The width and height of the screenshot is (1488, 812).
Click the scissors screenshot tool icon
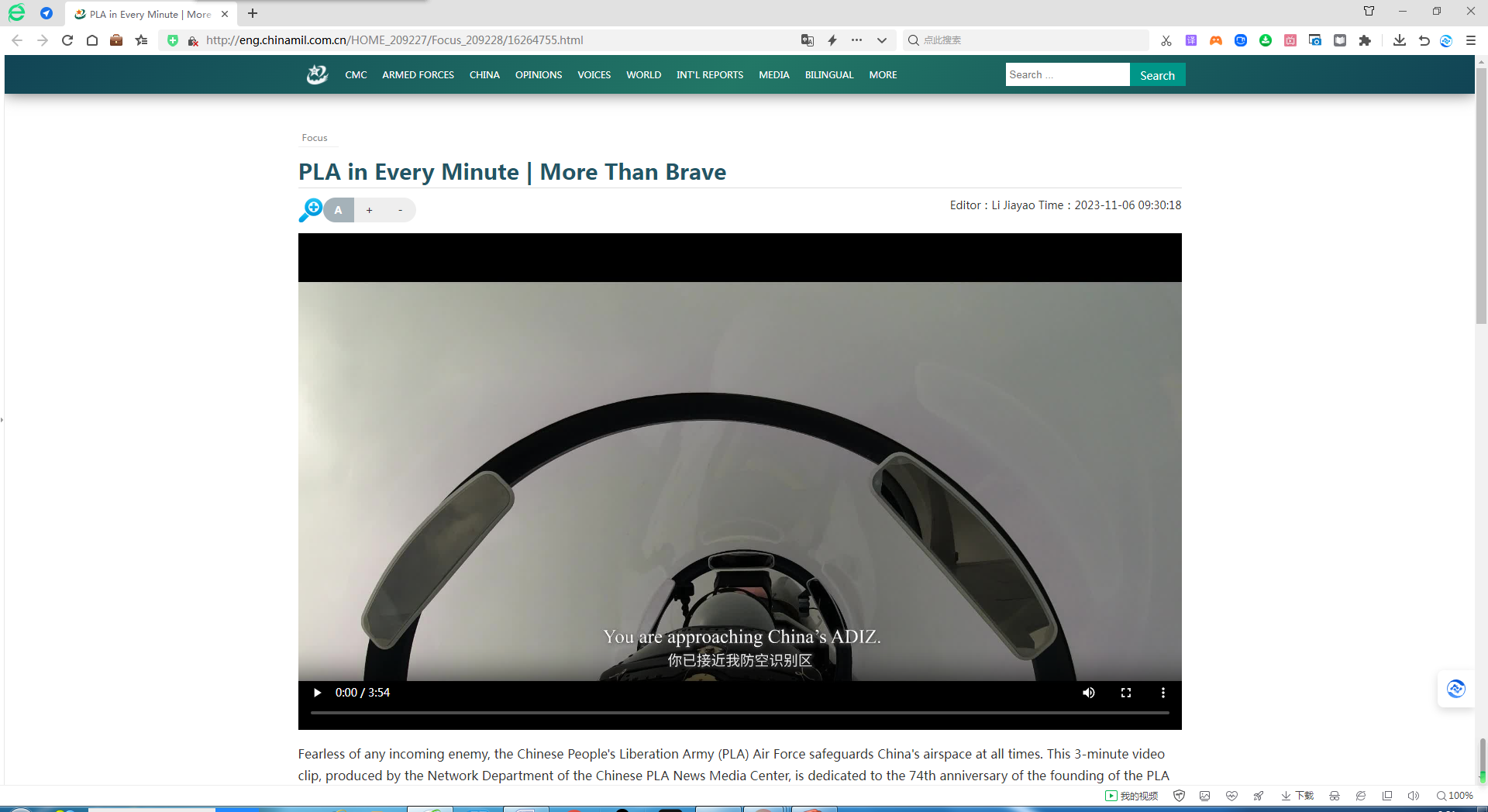coord(1166,40)
